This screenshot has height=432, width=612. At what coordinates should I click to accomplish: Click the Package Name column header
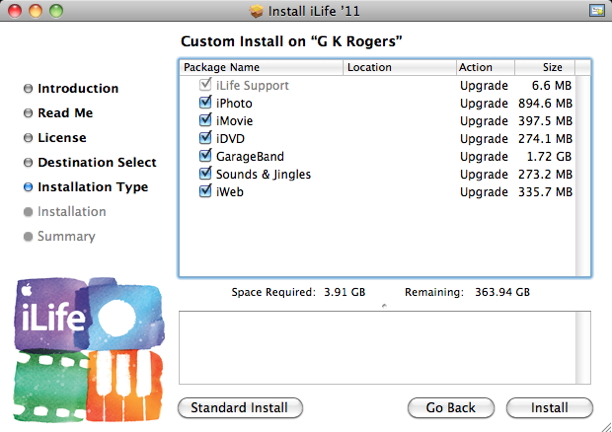click(x=261, y=67)
